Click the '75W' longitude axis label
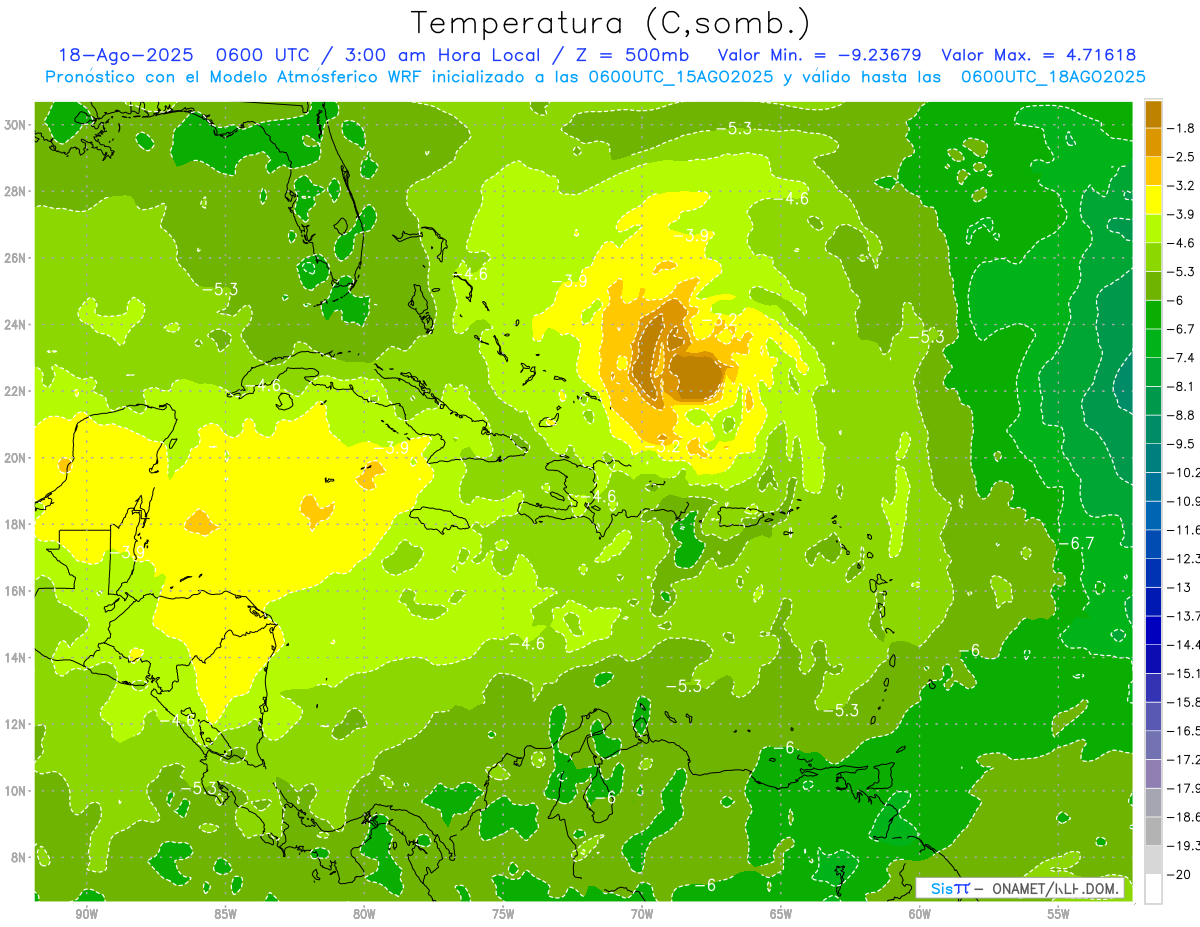Image resolution: width=1200 pixels, height=927 pixels. coord(503,914)
